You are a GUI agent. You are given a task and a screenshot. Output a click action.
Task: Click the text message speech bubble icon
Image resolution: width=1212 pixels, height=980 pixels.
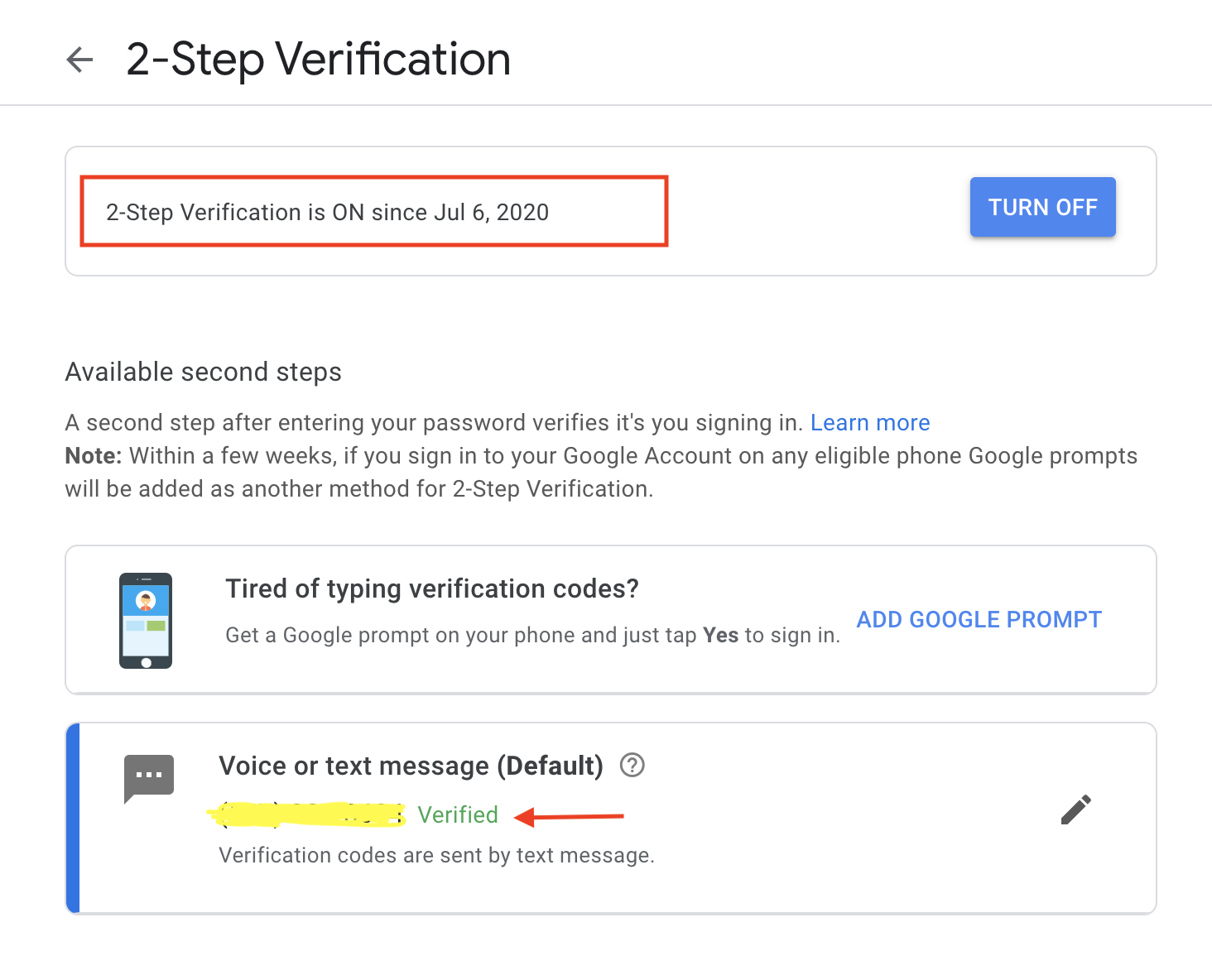point(149,778)
